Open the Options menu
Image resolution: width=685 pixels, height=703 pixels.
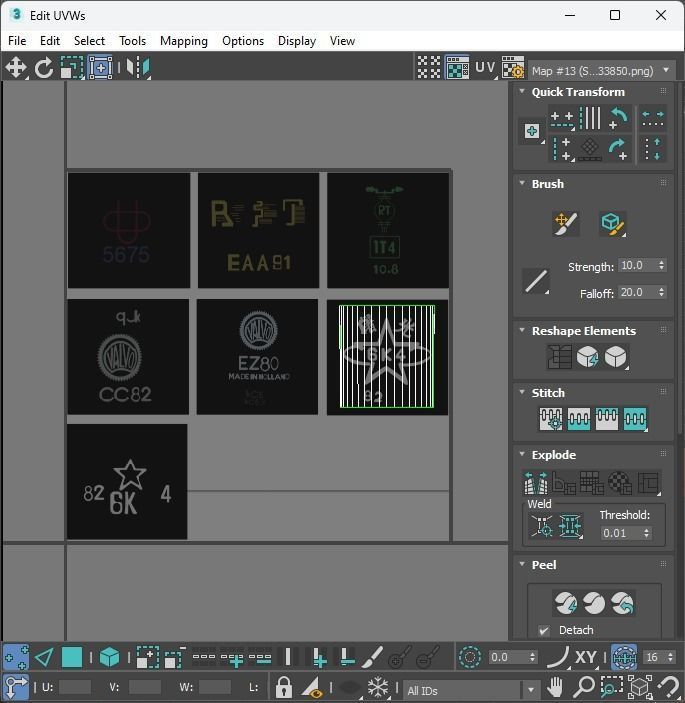243,41
